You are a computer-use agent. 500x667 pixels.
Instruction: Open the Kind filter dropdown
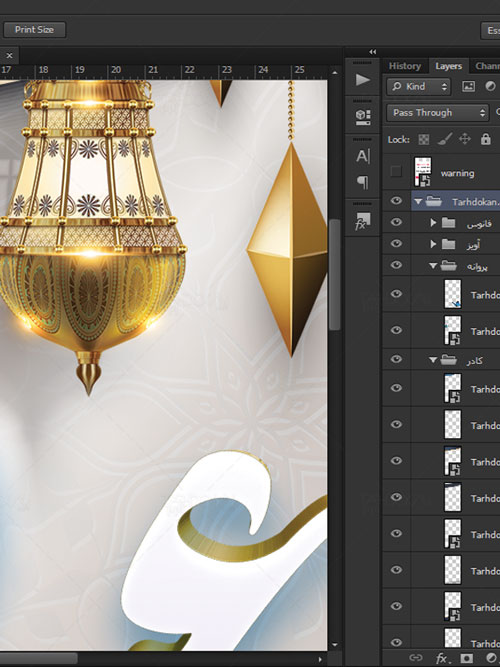(418, 86)
